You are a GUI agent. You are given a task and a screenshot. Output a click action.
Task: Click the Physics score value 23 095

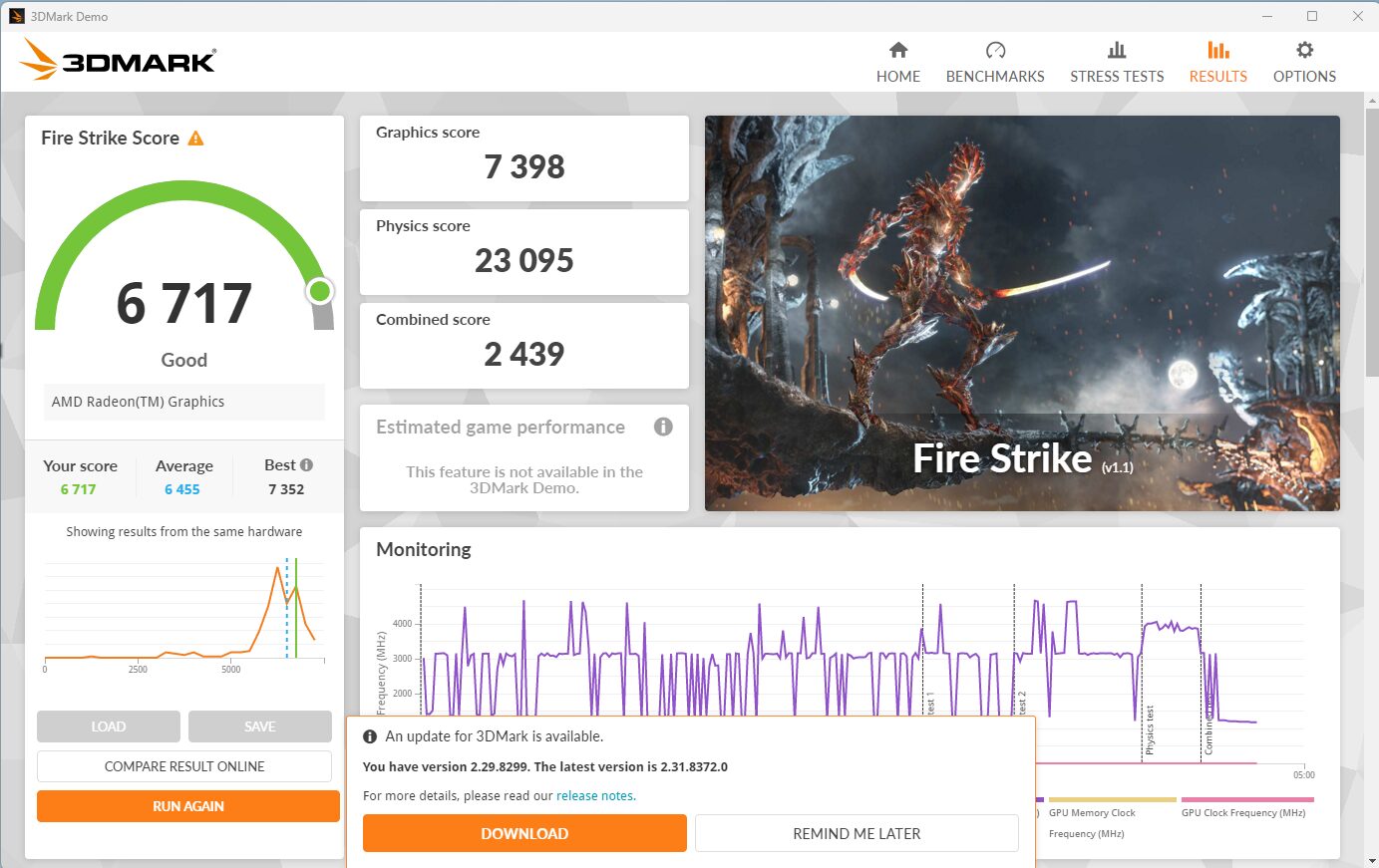[x=524, y=260]
